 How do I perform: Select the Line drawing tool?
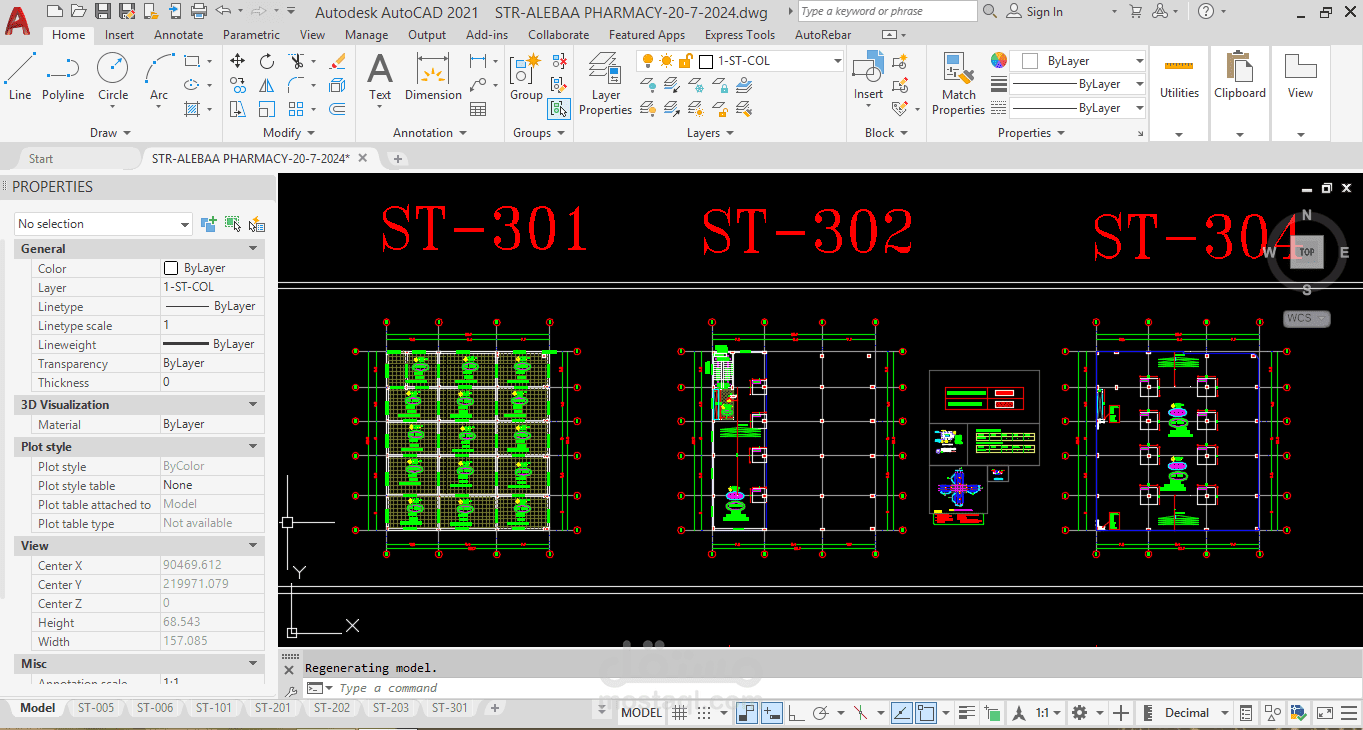(20, 77)
